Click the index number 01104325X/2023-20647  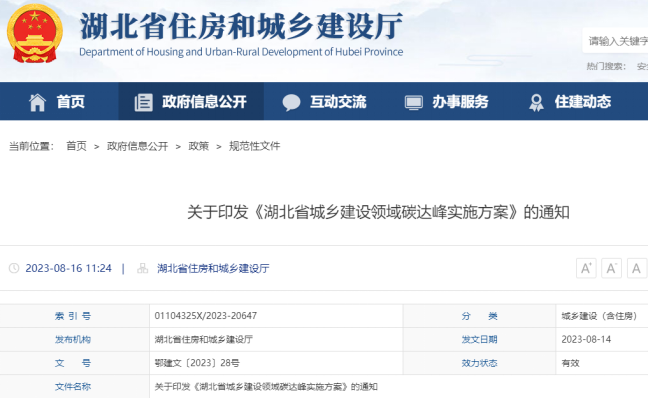click(x=206, y=316)
